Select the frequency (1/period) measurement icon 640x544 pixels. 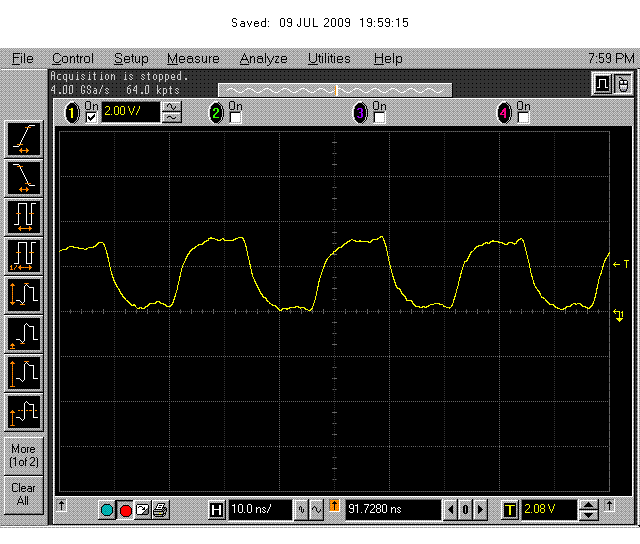[24, 256]
